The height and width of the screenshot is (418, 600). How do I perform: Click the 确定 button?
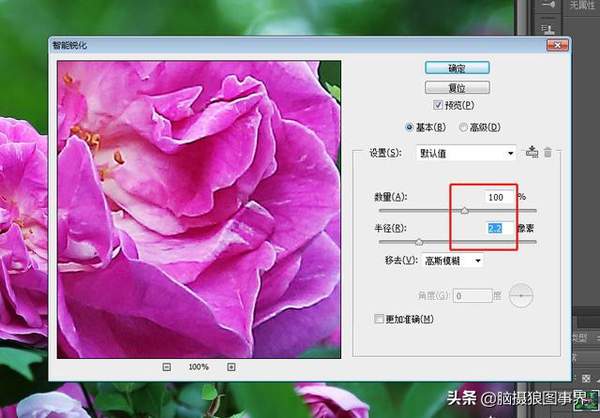456,67
